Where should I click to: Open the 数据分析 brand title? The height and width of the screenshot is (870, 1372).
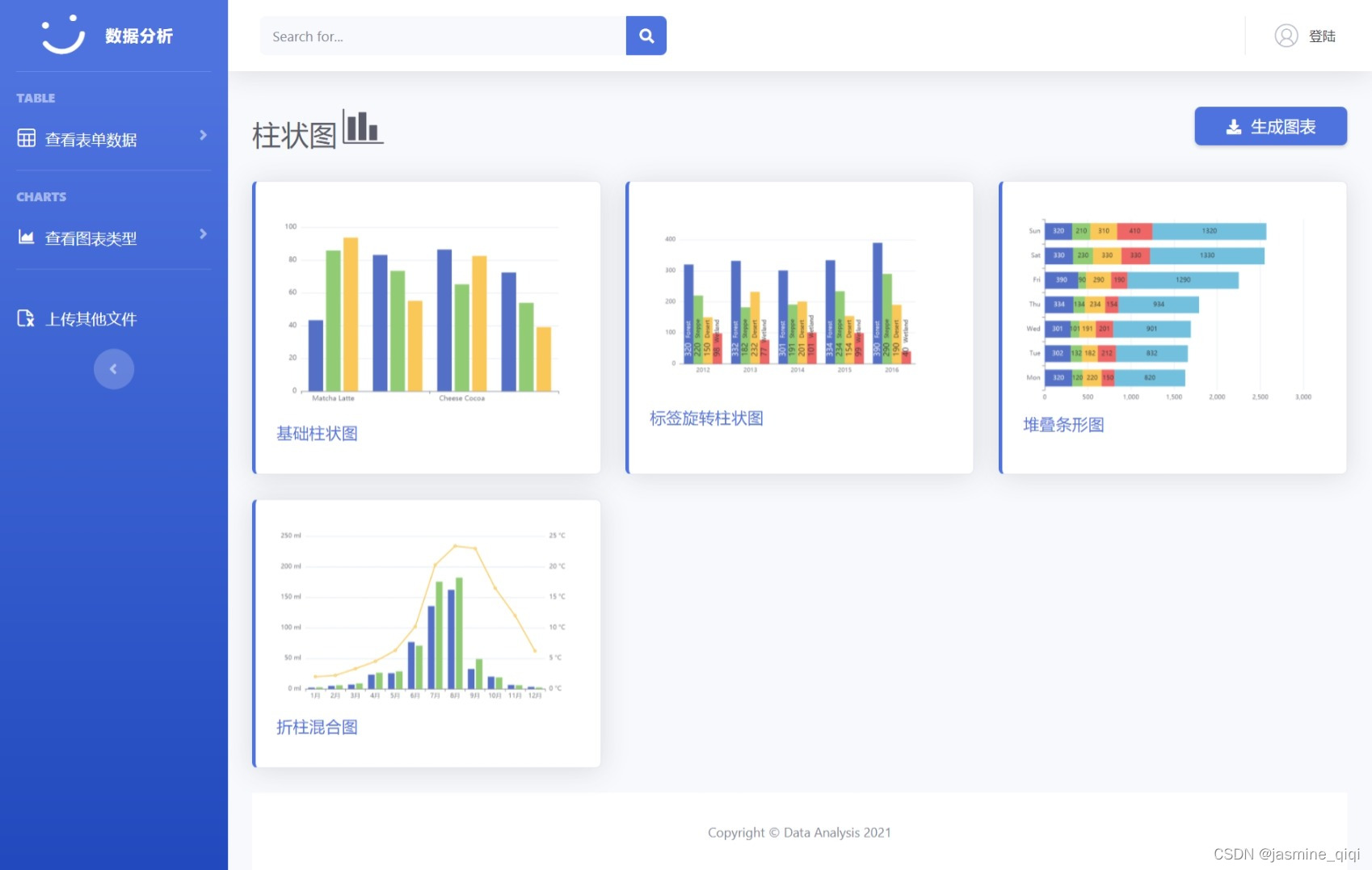click(x=139, y=36)
